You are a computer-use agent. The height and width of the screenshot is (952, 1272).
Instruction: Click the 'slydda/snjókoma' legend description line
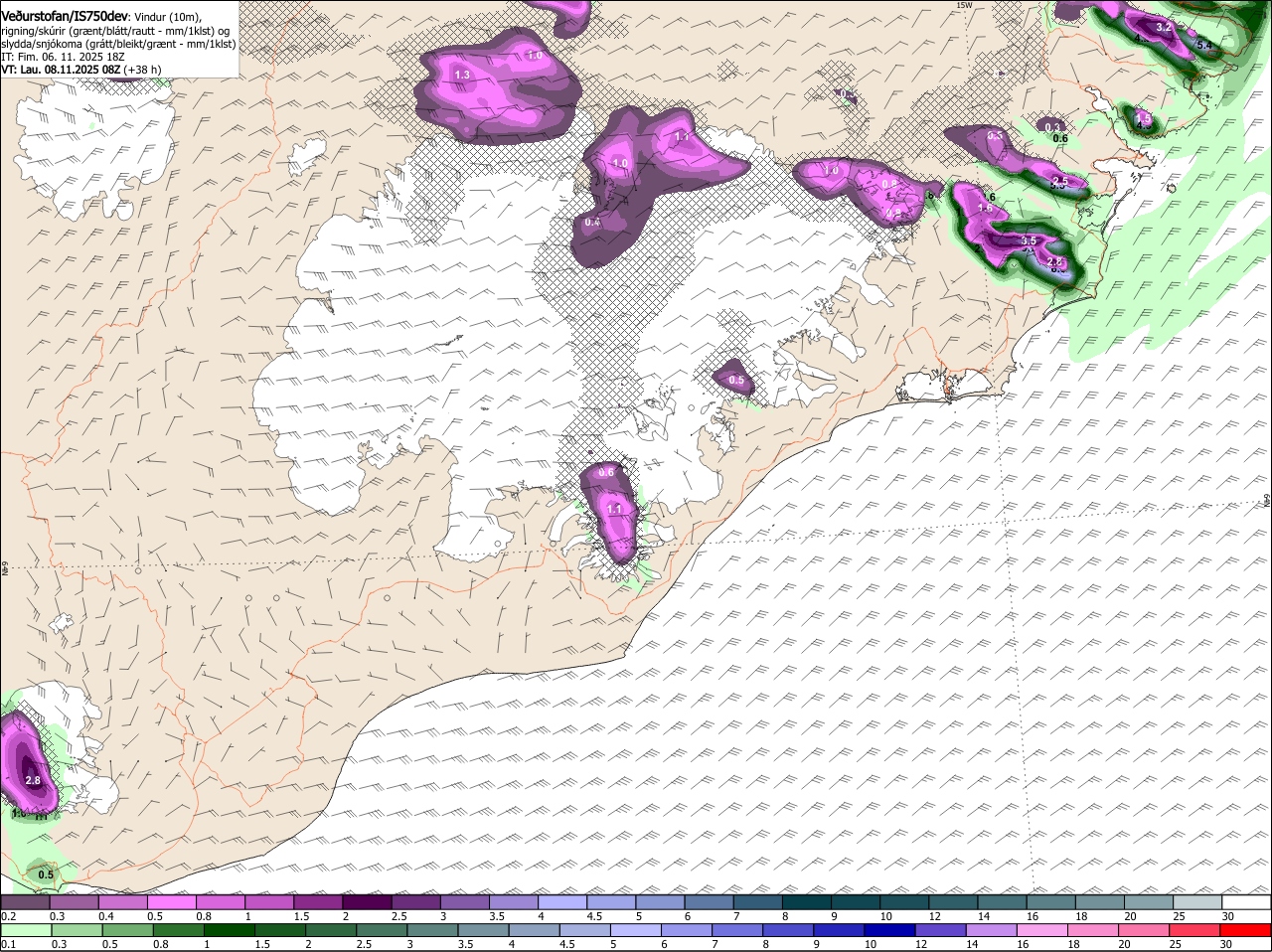click(x=118, y=44)
